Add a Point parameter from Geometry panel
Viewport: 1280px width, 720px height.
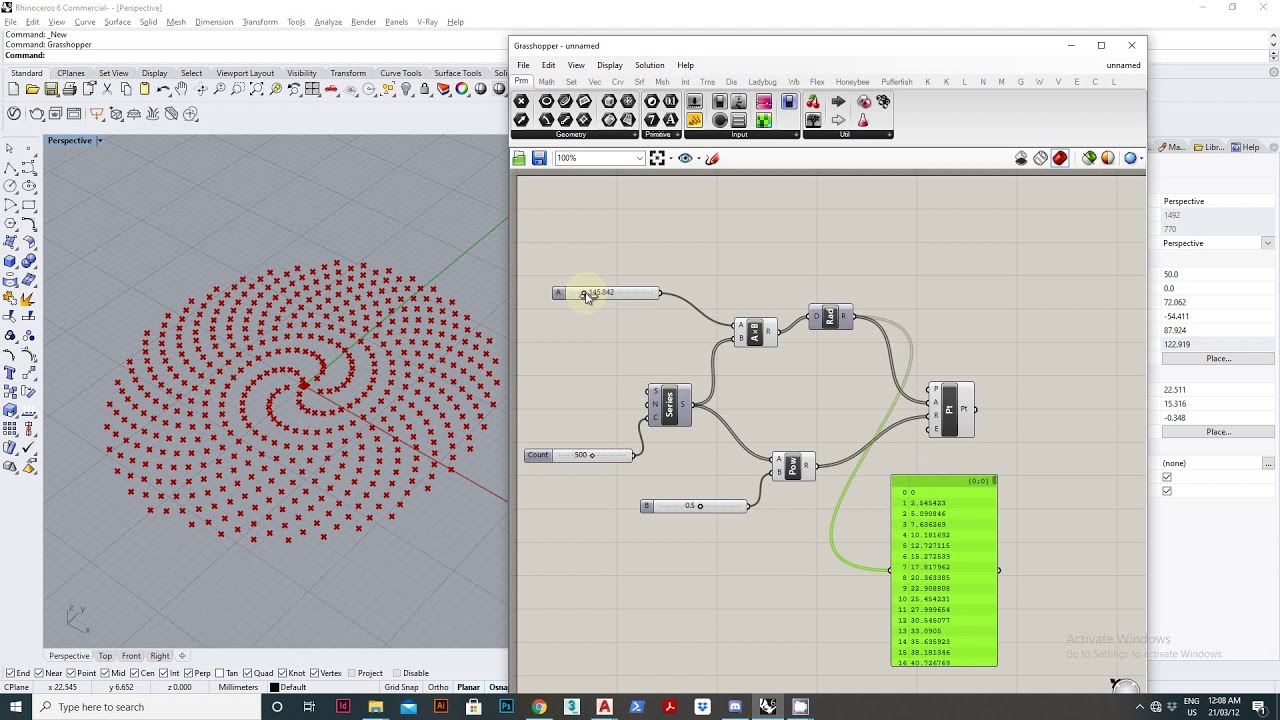pyautogui.click(x=521, y=101)
